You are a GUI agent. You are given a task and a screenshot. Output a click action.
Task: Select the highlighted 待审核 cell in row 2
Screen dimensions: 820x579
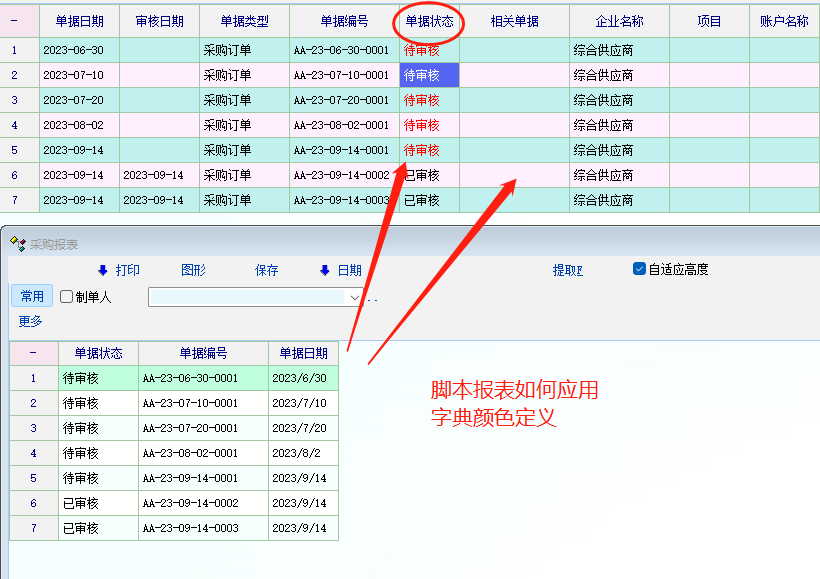(429, 75)
